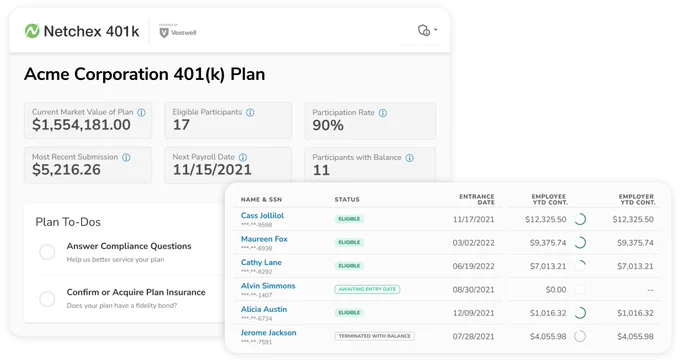
Task: Click entrance date 07/28/2021
Action: 474,337
